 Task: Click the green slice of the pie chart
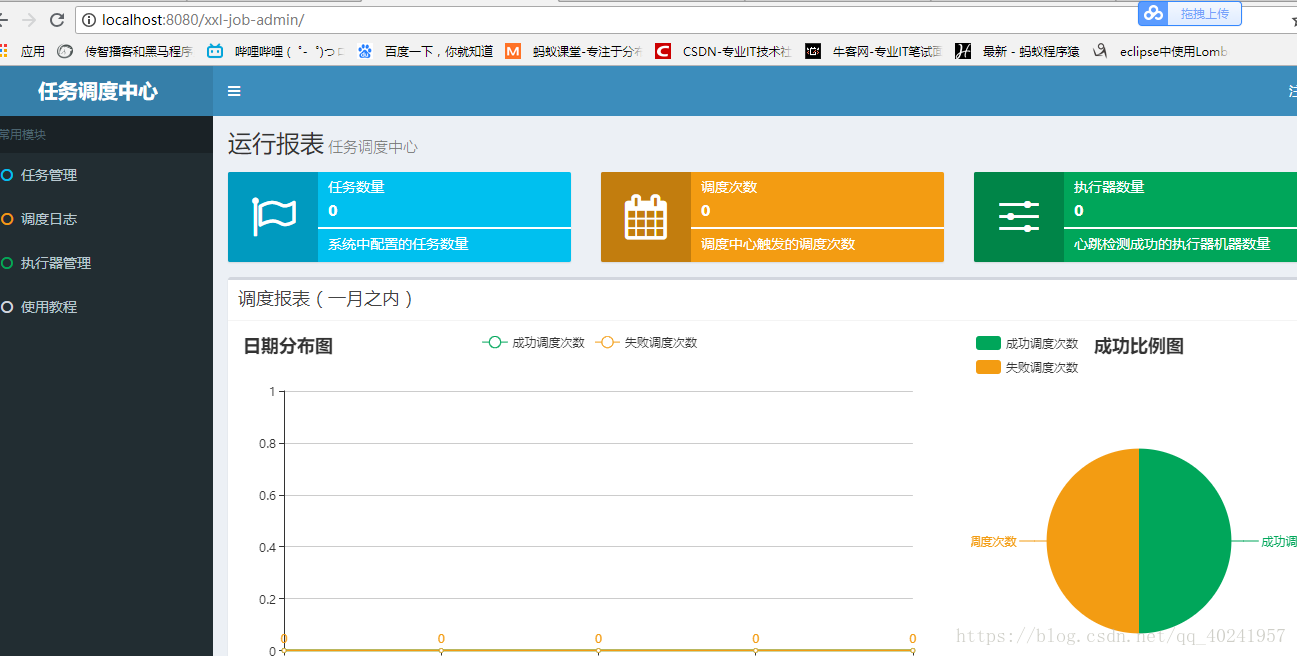pos(1185,540)
